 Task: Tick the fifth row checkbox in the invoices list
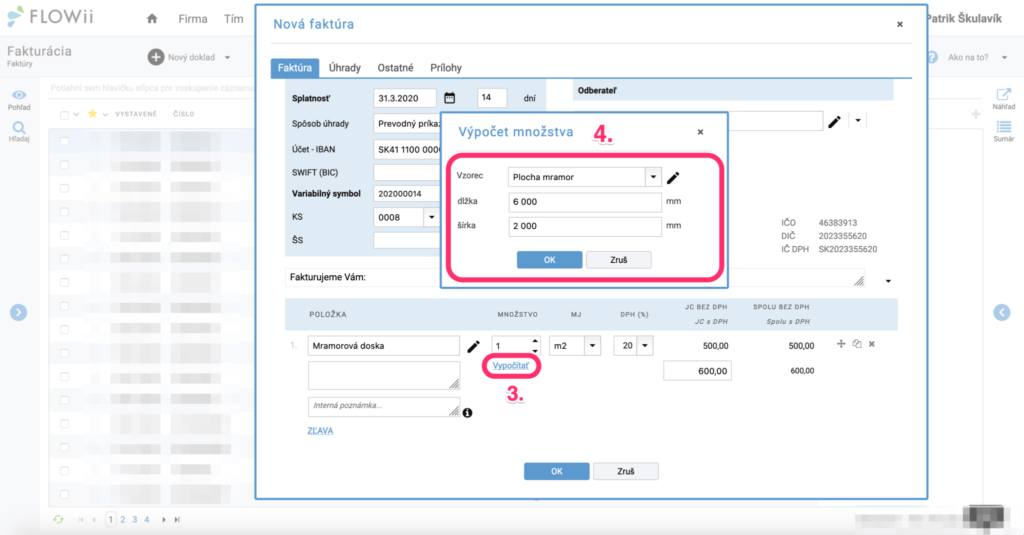64,235
